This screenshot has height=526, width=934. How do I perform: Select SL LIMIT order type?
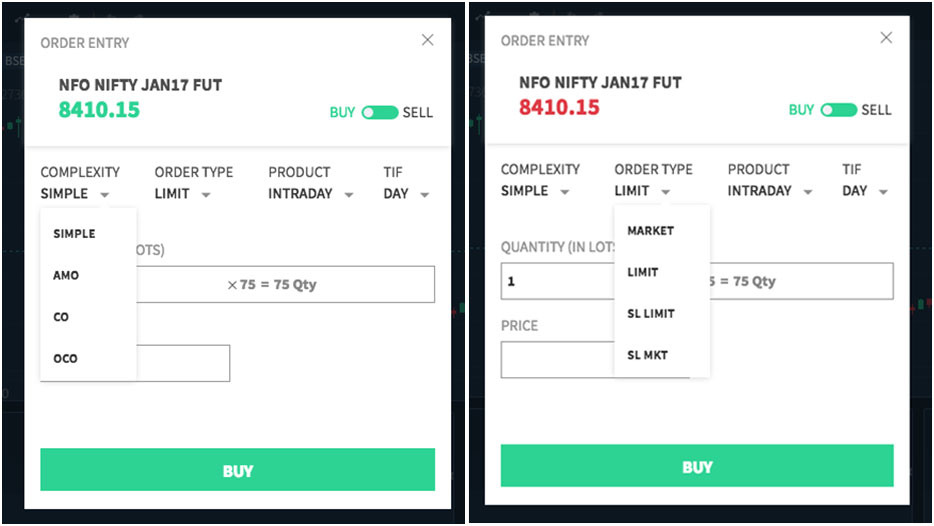pos(651,314)
